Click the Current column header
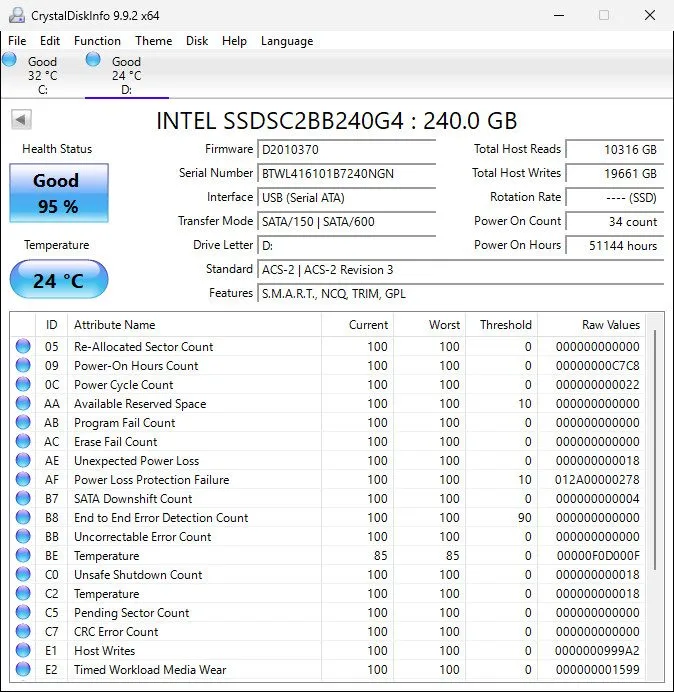Image resolution: width=674 pixels, height=692 pixels. [357, 325]
